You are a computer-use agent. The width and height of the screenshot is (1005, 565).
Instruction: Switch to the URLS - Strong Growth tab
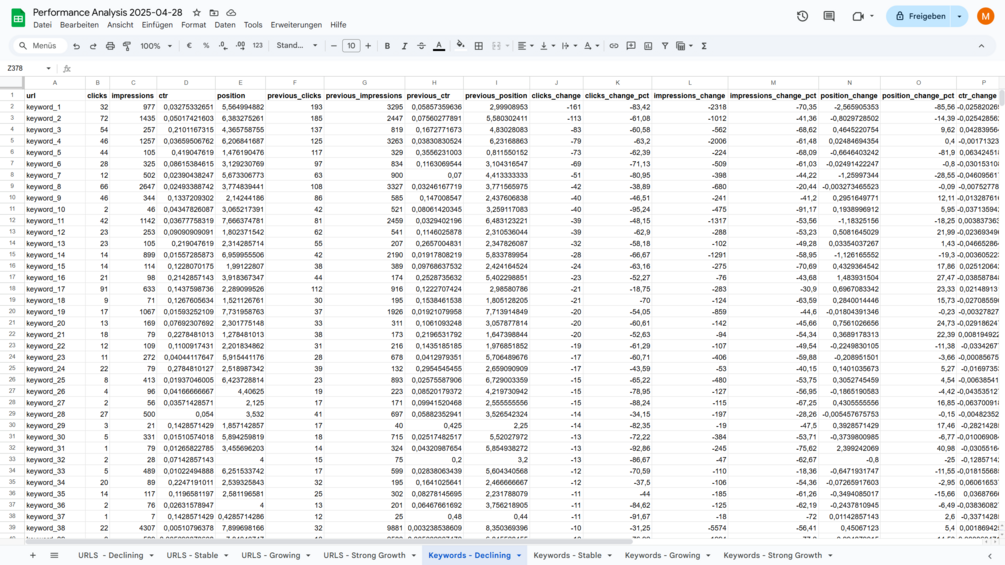(364, 555)
